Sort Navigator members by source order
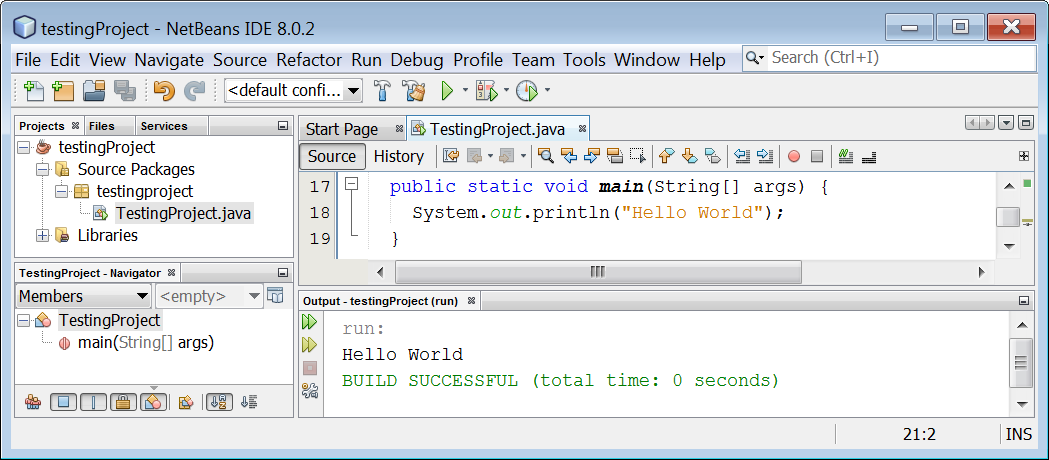1049x460 pixels. click(x=249, y=402)
